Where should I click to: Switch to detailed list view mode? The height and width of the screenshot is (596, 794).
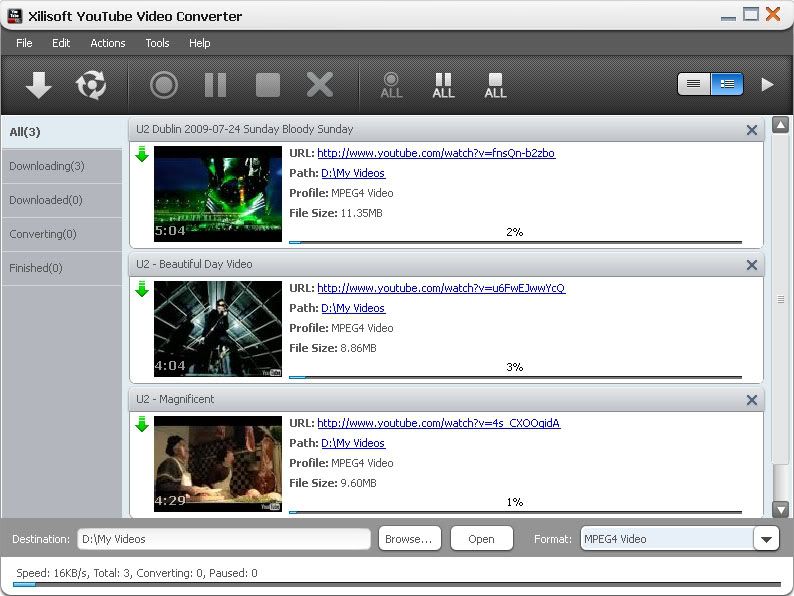coord(727,84)
